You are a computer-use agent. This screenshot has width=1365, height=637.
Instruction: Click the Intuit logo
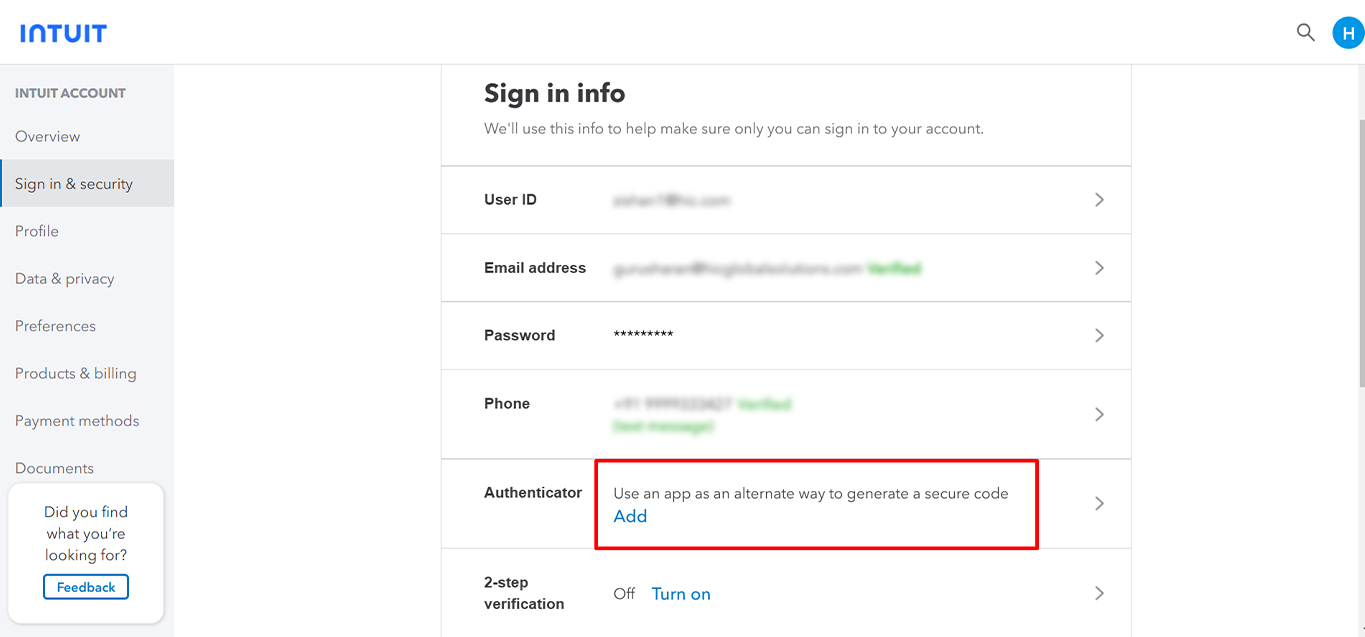(63, 33)
